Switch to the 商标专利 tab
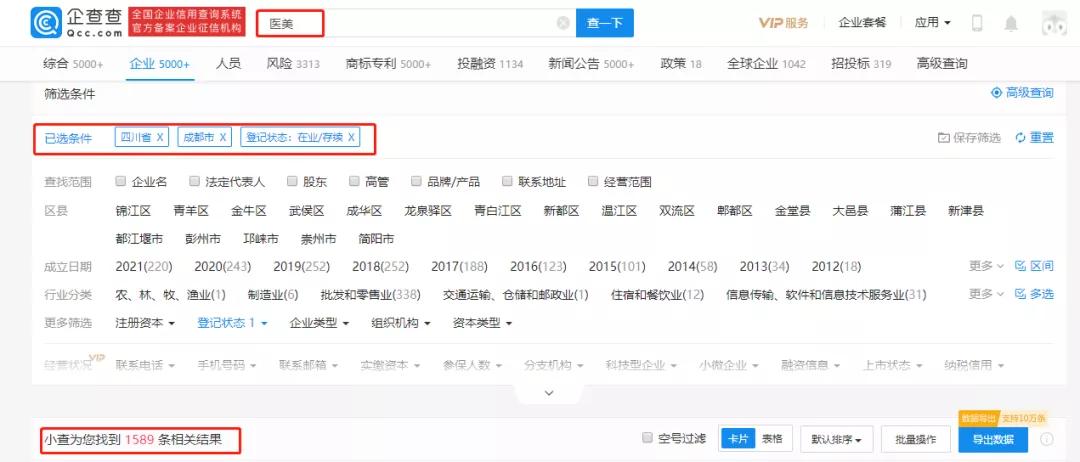The width and height of the screenshot is (1080, 462). click(x=388, y=64)
